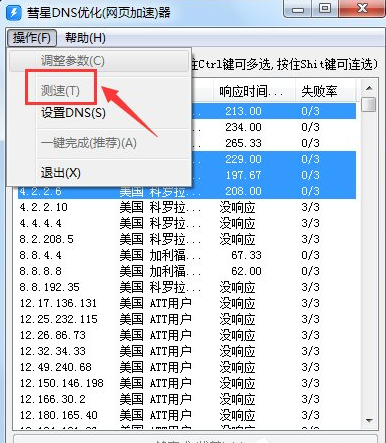Screen dimensions: 386x443
Task: Open the 帮助(H) menu
Action: tap(85, 38)
